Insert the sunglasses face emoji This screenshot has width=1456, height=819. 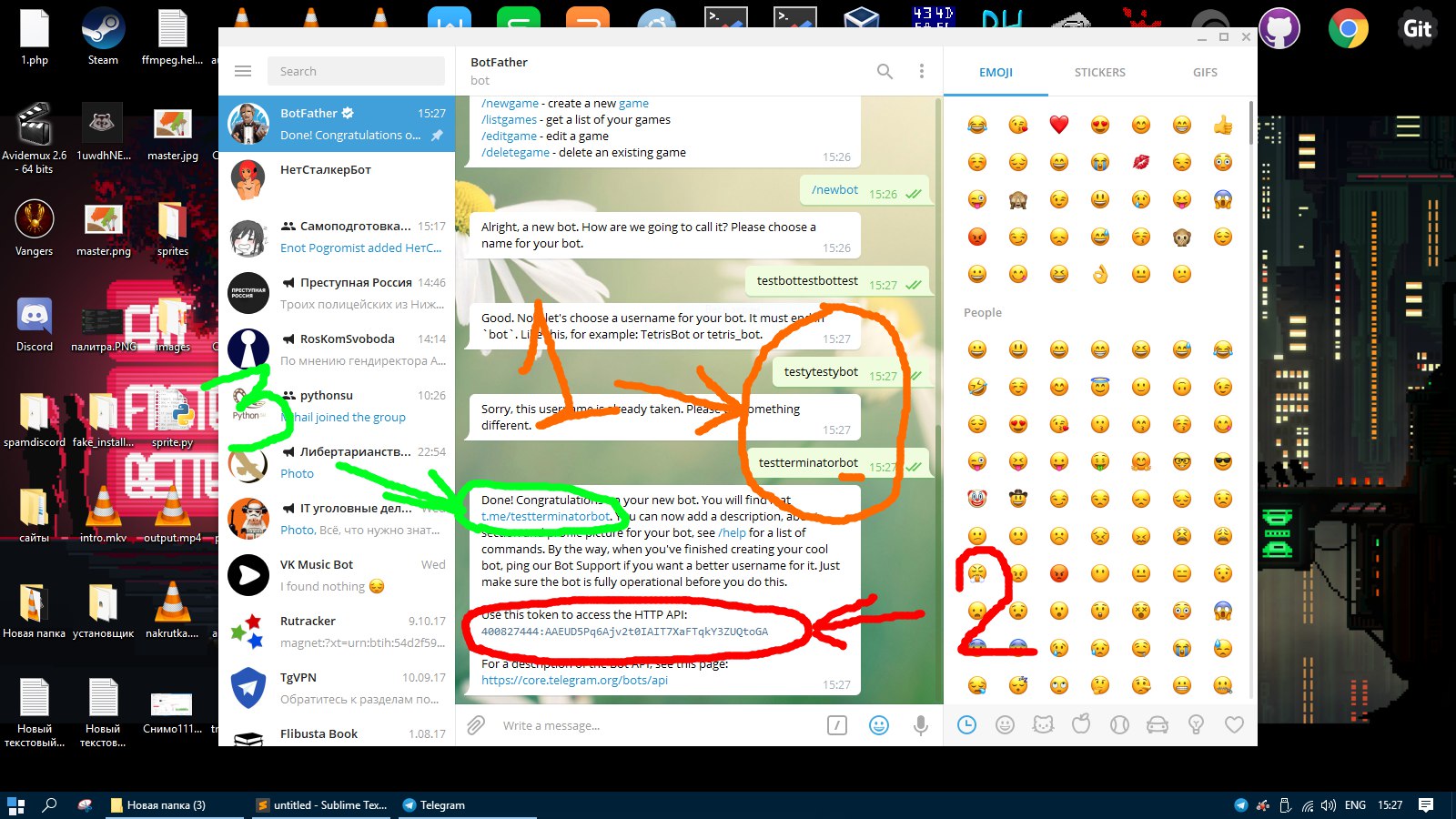coord(1222,461)
